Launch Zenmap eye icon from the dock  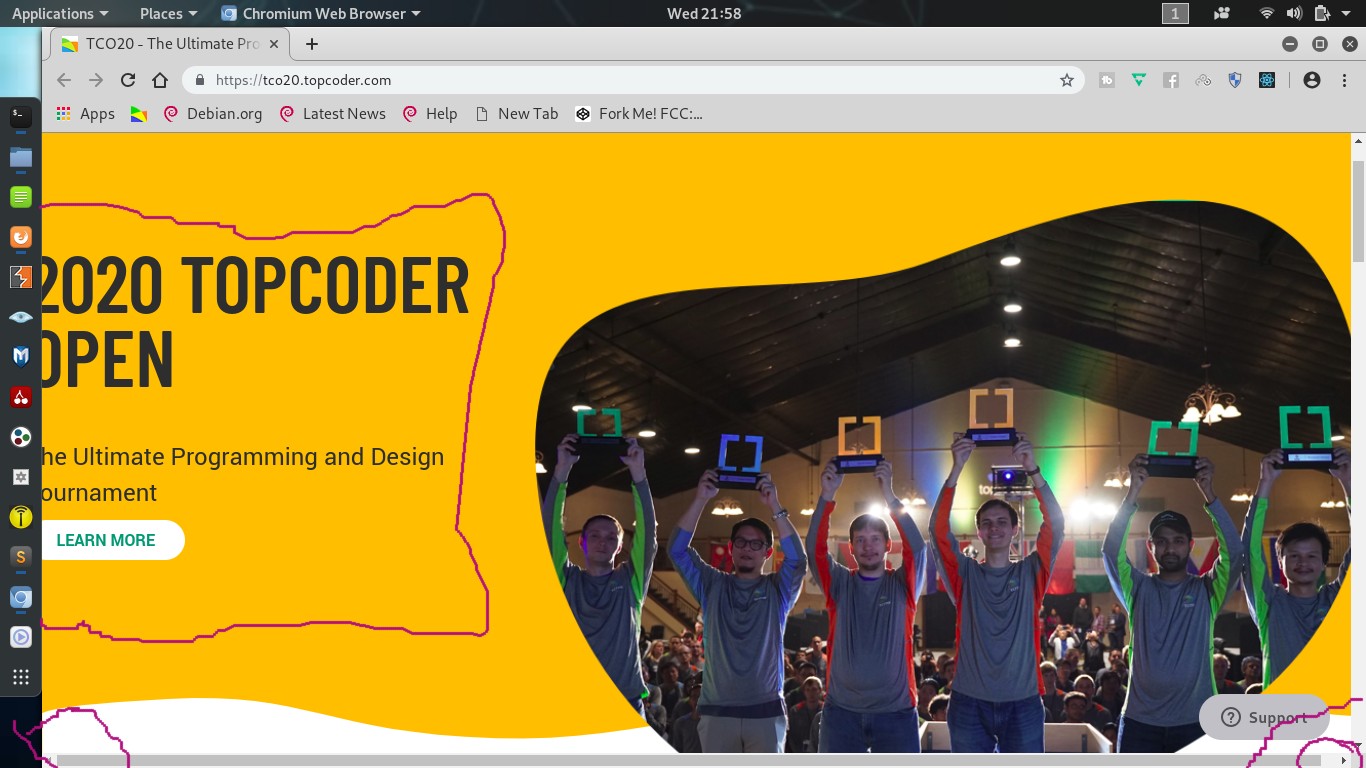click(21, 317)
